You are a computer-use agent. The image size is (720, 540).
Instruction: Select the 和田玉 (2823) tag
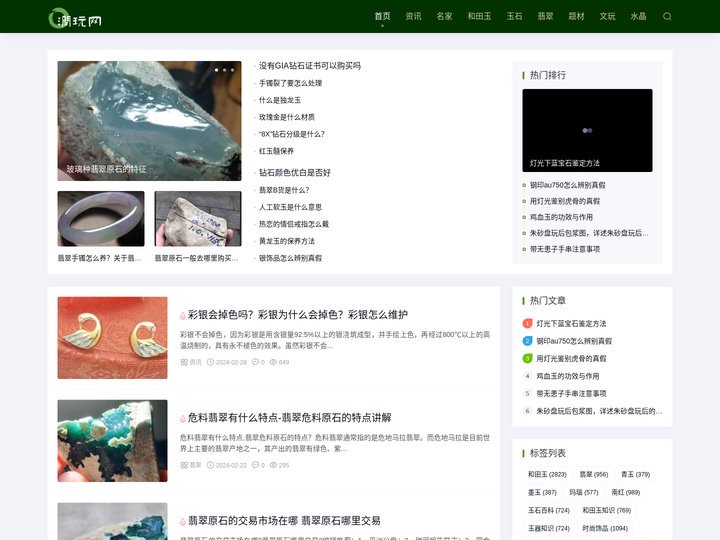[x=547, y=474]
